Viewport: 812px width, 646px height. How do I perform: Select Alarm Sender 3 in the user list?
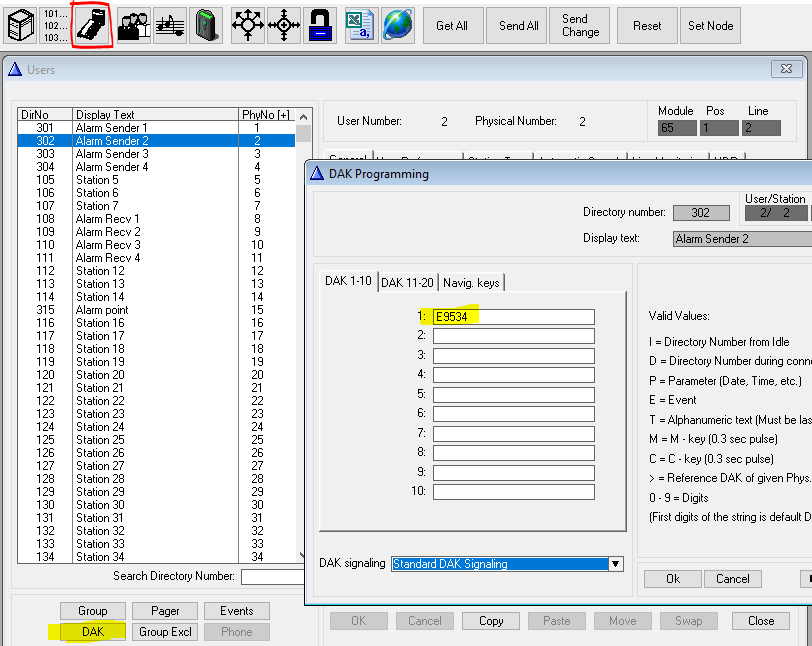[x=112, y=154]
